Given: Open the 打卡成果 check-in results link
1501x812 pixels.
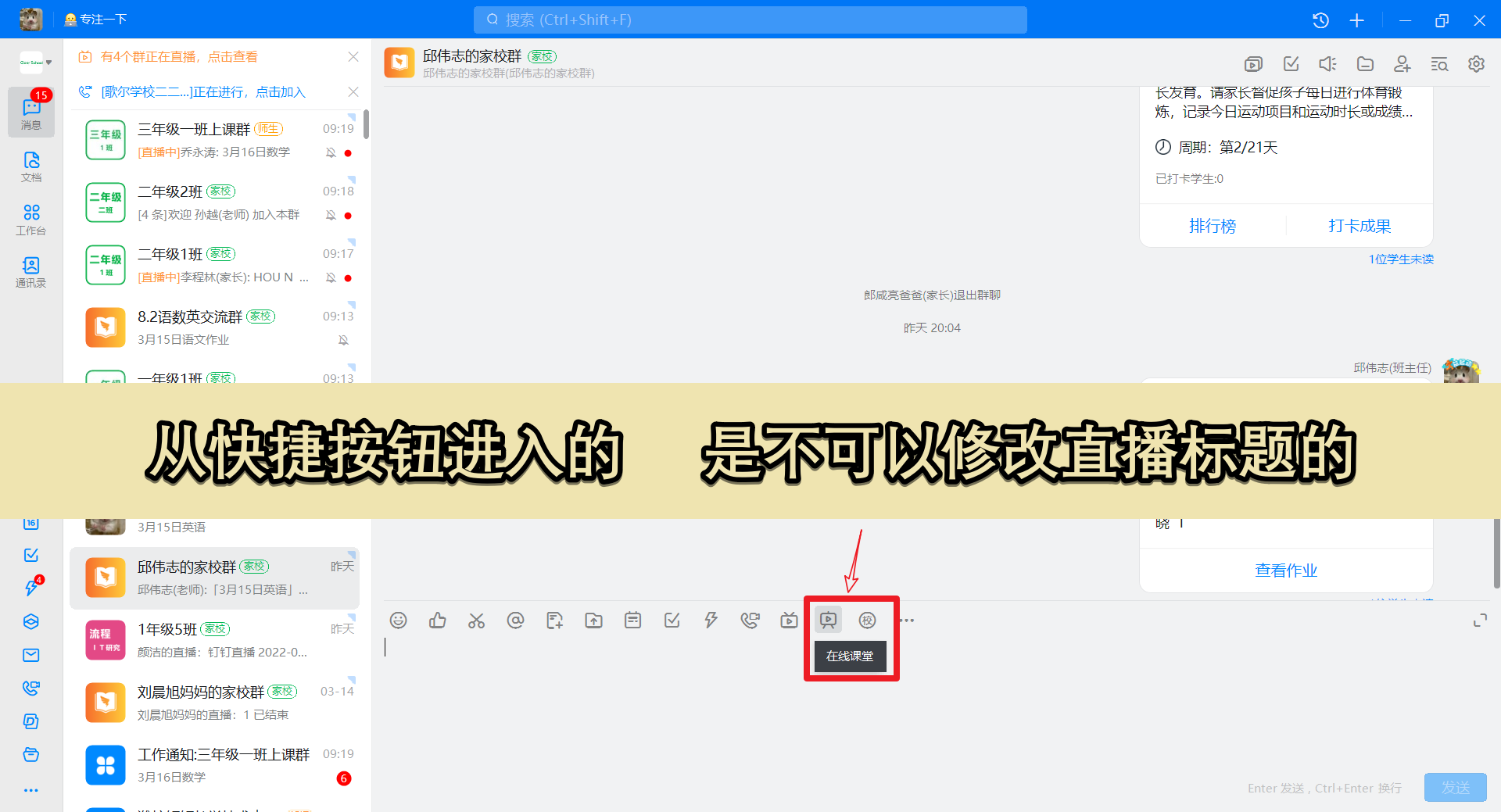Looking at the screenshot, I should coord(1359,226).
